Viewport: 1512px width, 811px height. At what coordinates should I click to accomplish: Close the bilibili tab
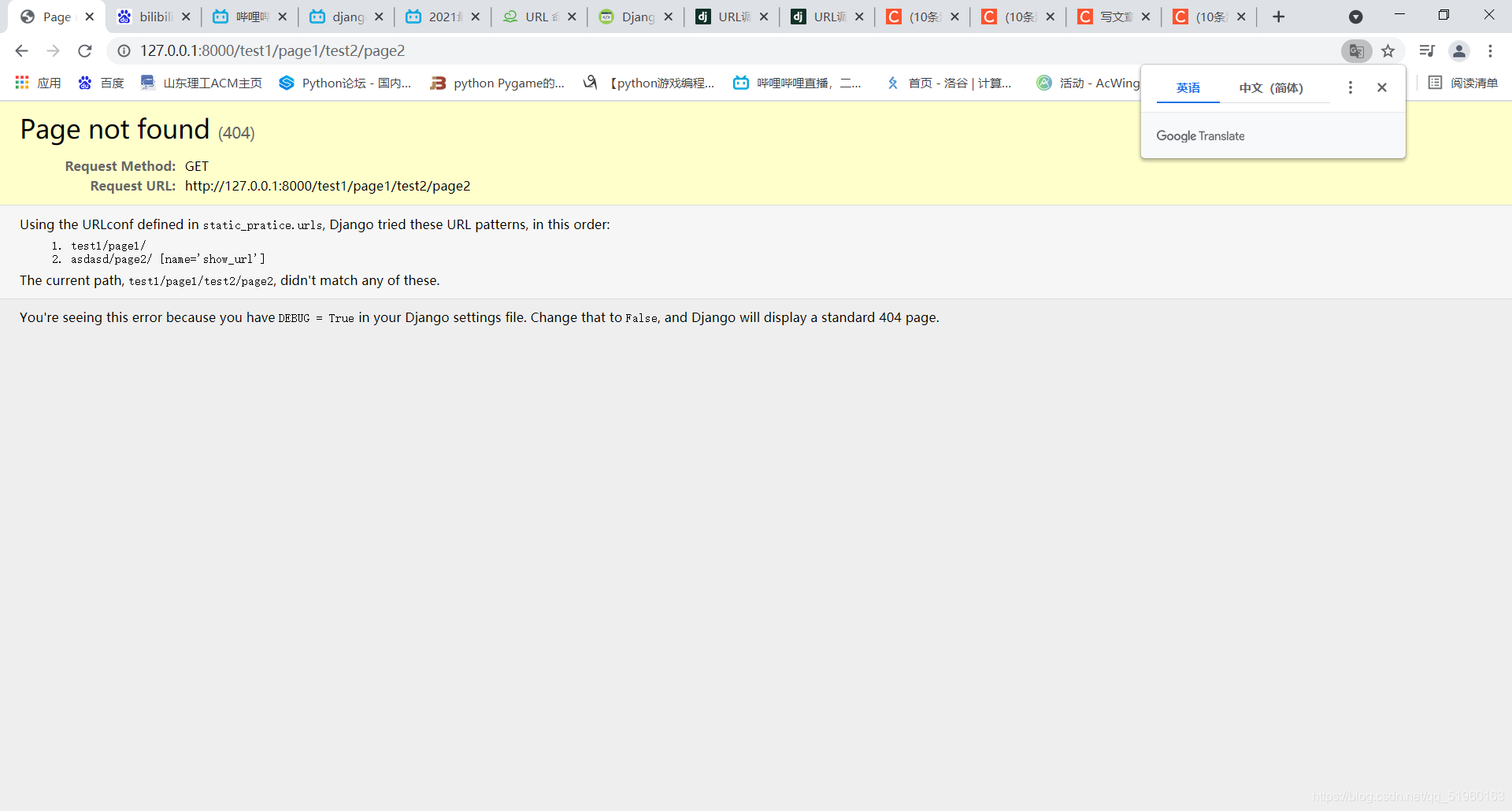186,17
